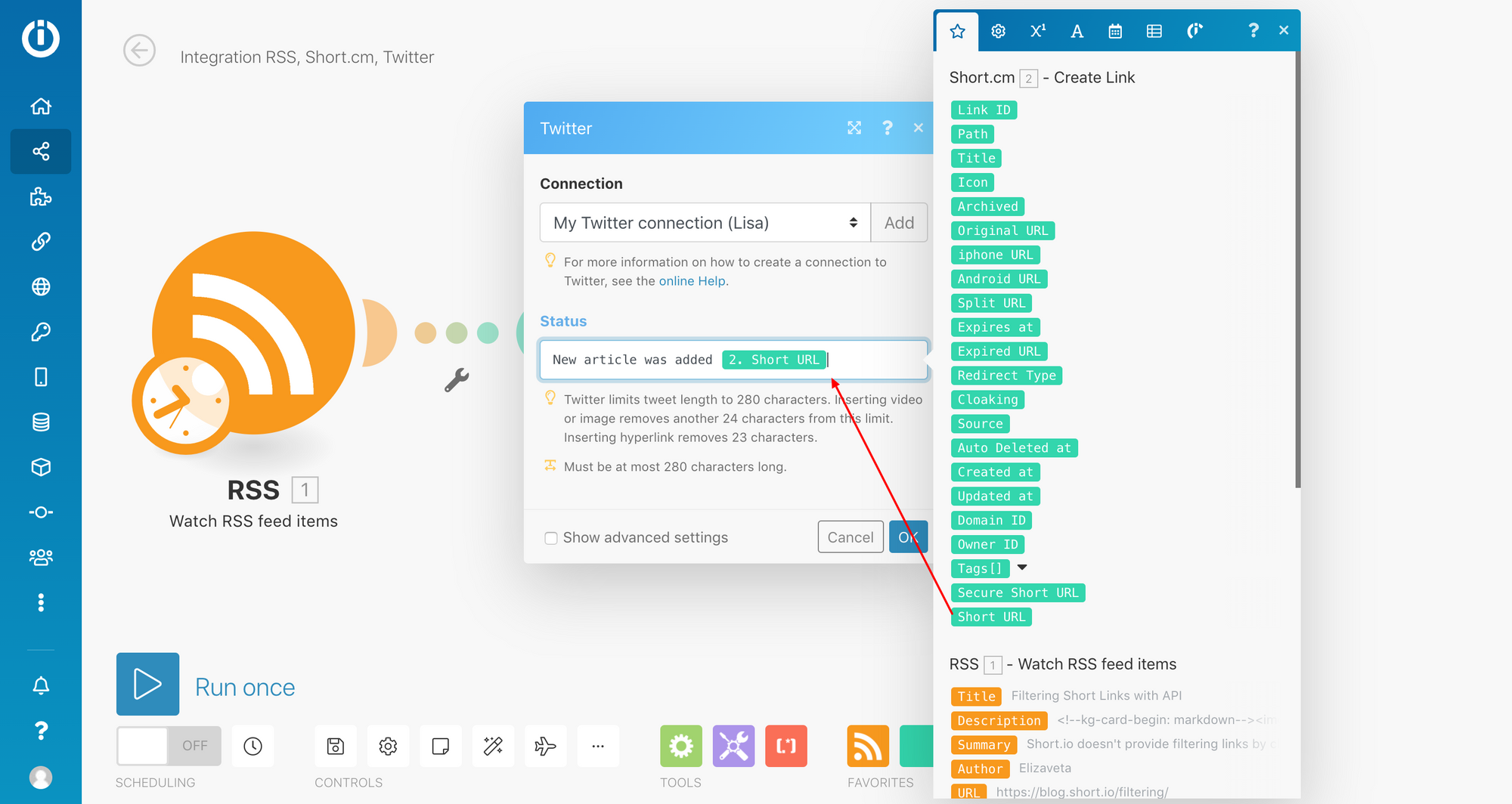Switch to the Text functions tab

(1077, 31)
